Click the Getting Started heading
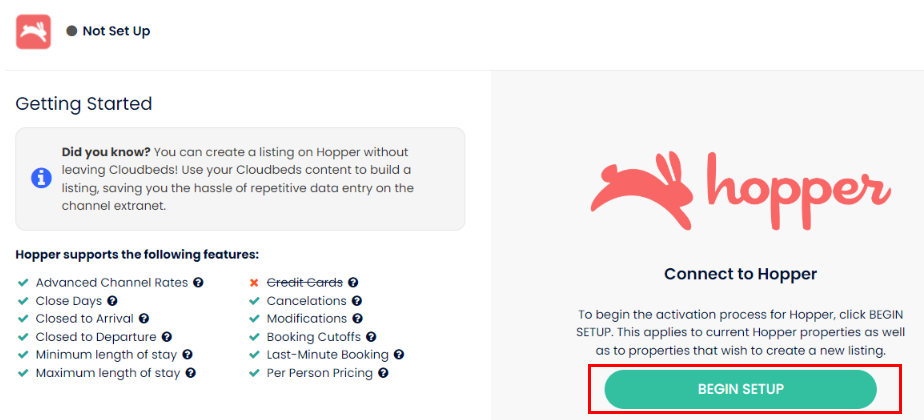The width and height of the screenshot is (924, 420). (x=84, y=103)
